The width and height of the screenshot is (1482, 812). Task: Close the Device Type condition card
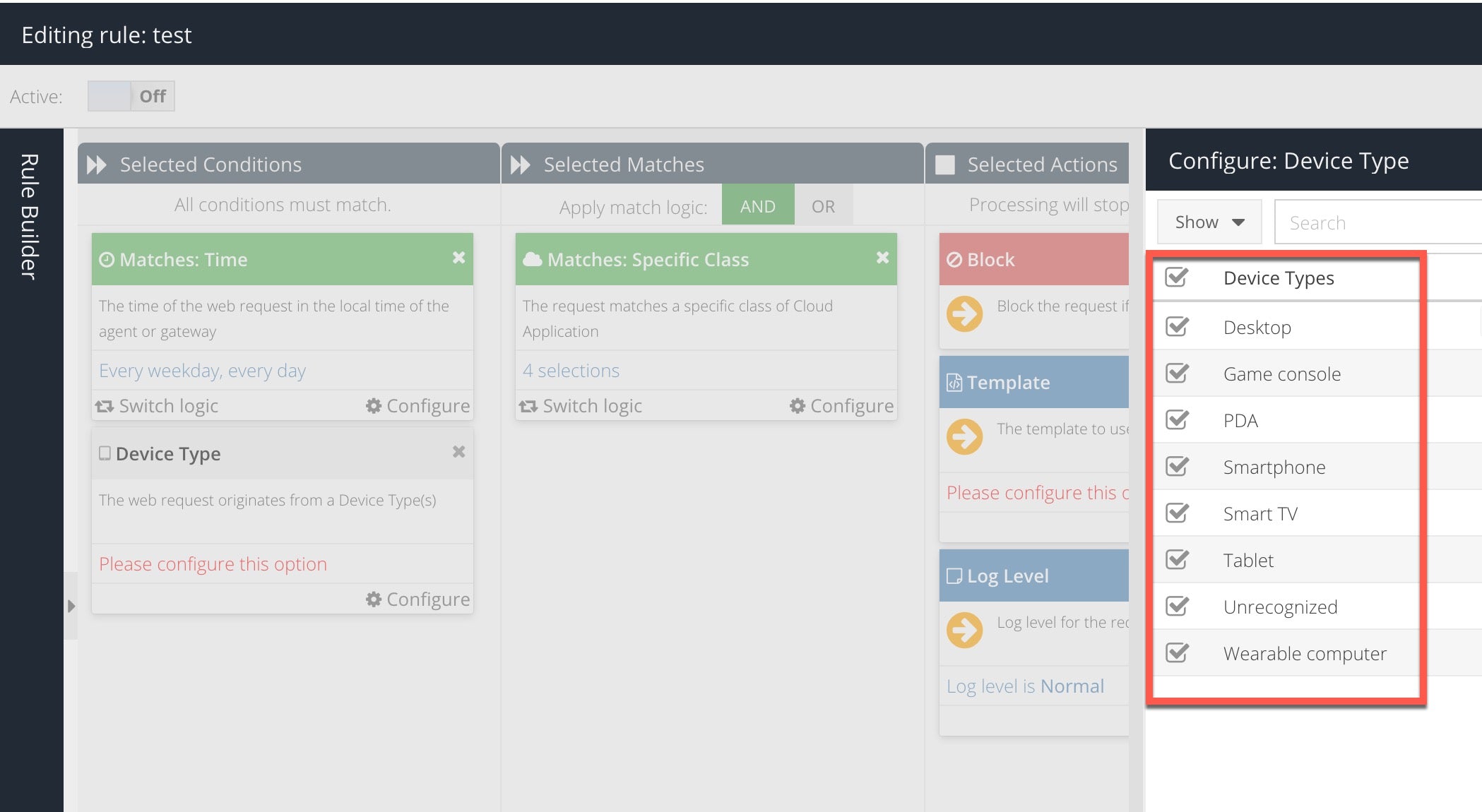point(458,452)
